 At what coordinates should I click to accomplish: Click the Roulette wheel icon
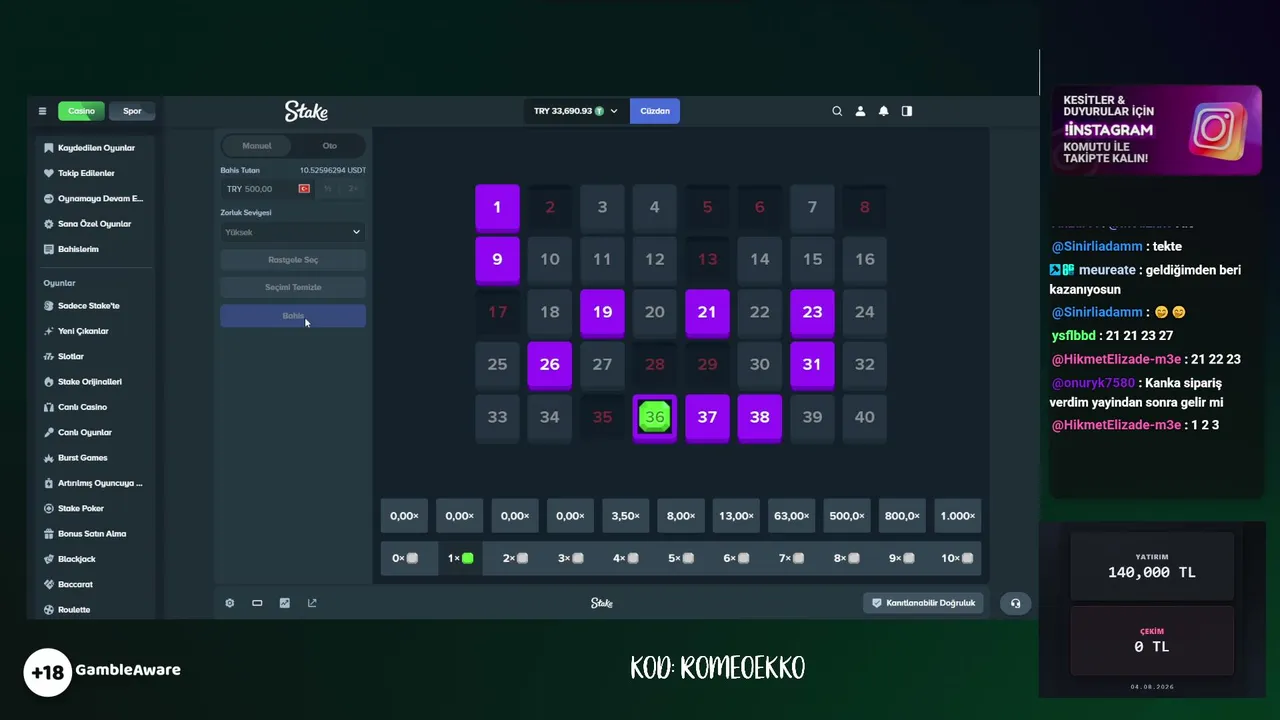point(48,610)
